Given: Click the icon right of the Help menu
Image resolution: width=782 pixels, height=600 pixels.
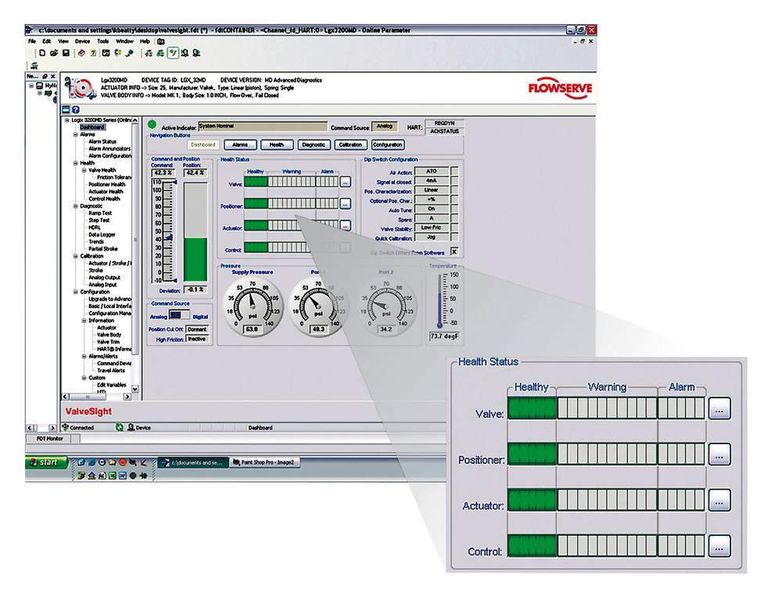Looking at the screenshot, I should 161,41.
